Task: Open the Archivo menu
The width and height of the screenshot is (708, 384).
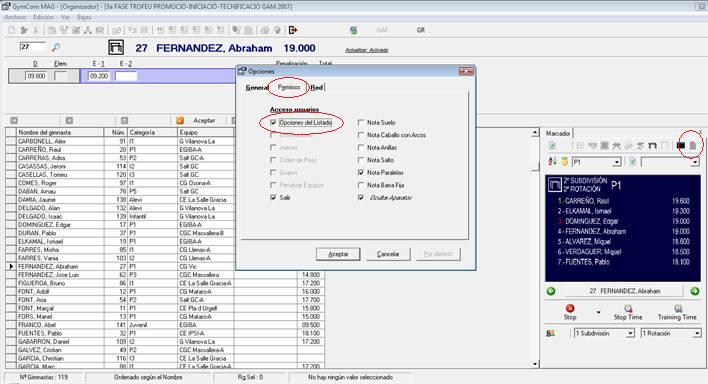Action: (x=15, y=17)
